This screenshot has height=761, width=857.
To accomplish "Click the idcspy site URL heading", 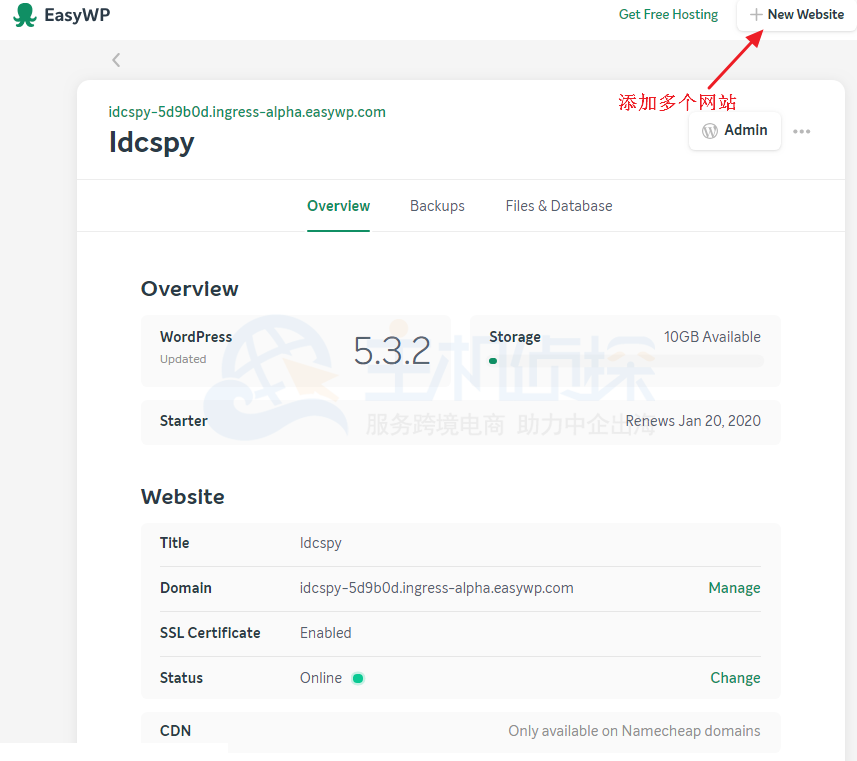I will 247,112.
